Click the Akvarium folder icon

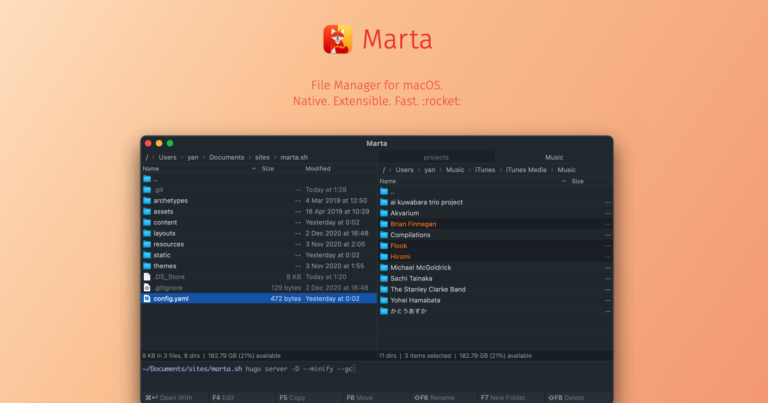coord(384,213)
